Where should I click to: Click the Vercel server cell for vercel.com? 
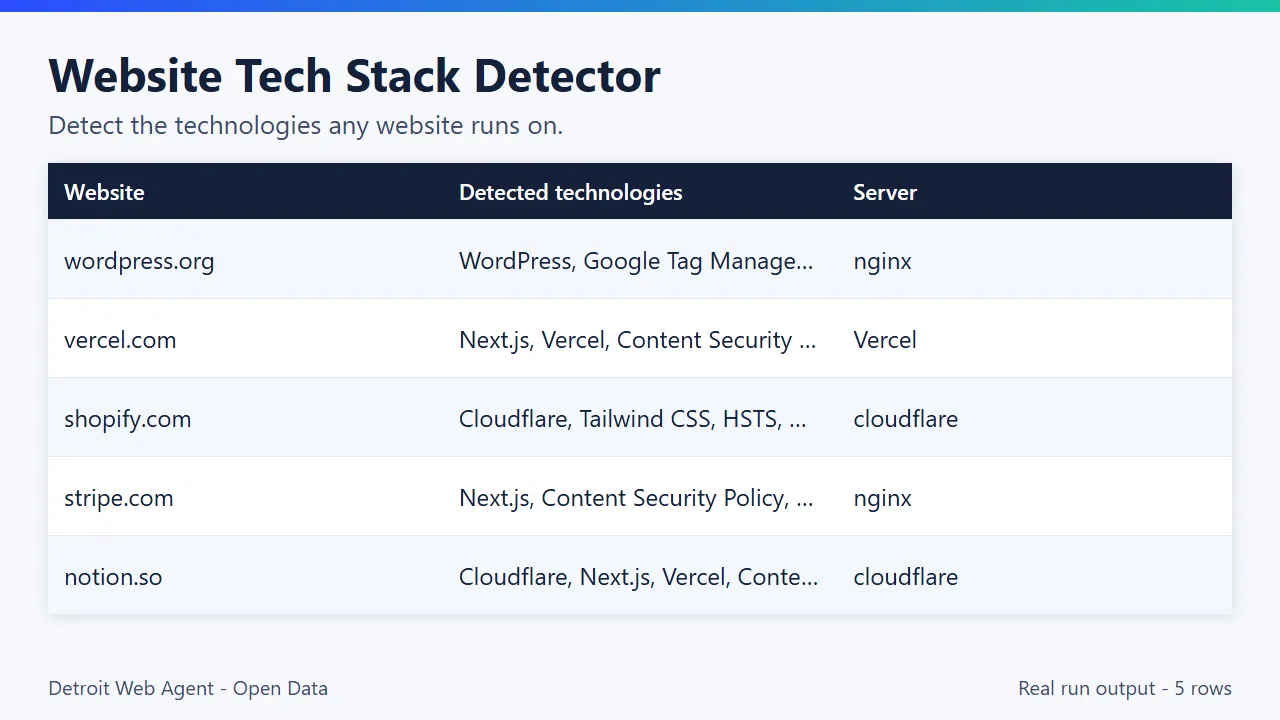1034,340
